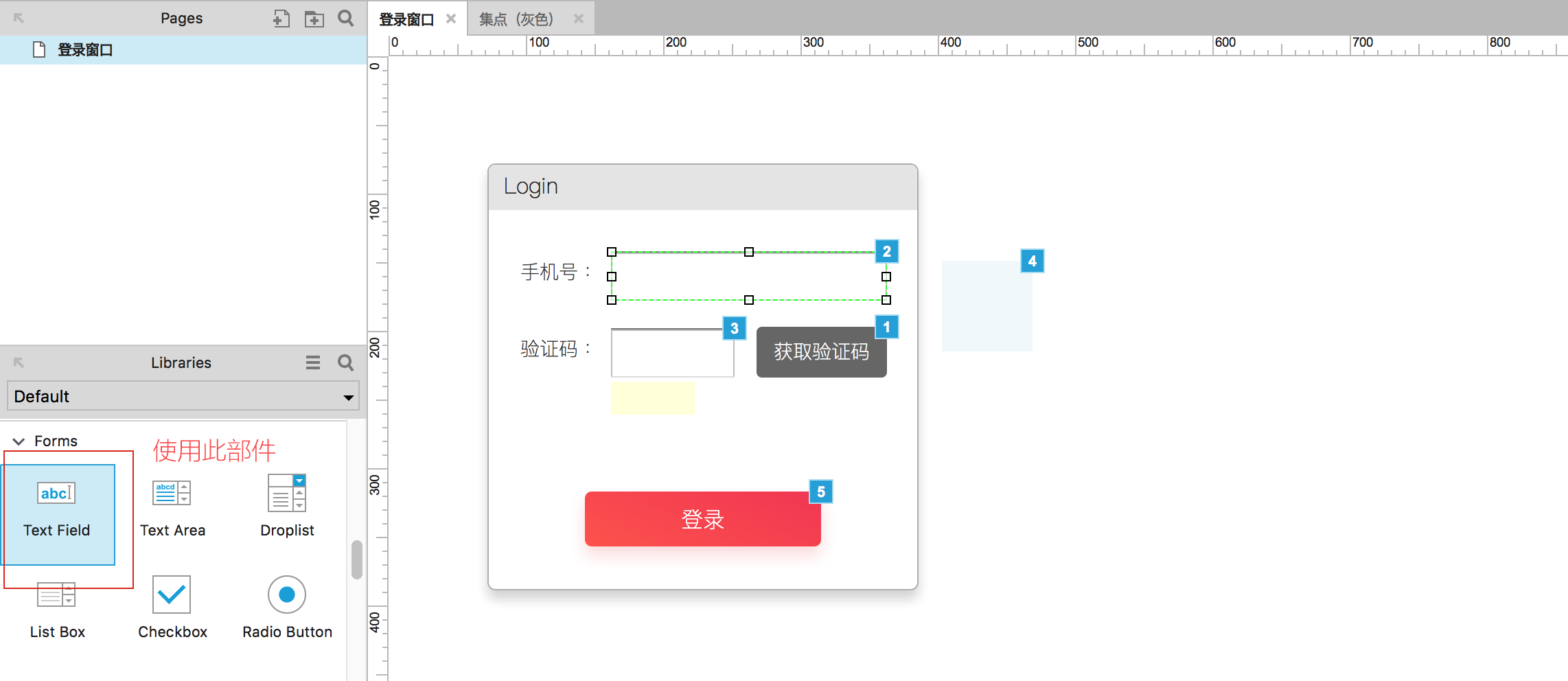This screenshot has height=681, width=1568.
Task: Select the Text Field widget
Action: click(57, 514)
